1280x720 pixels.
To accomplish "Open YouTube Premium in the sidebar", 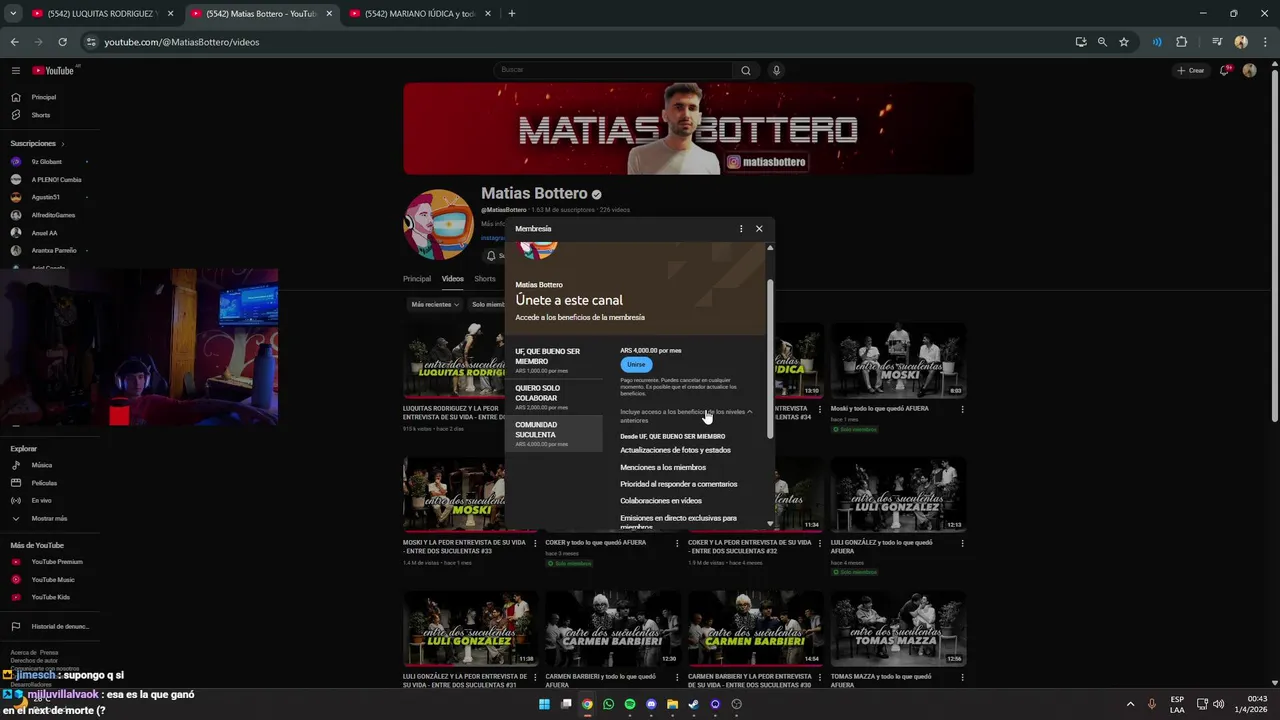I will pyautogui.click(x=56, y=562).
